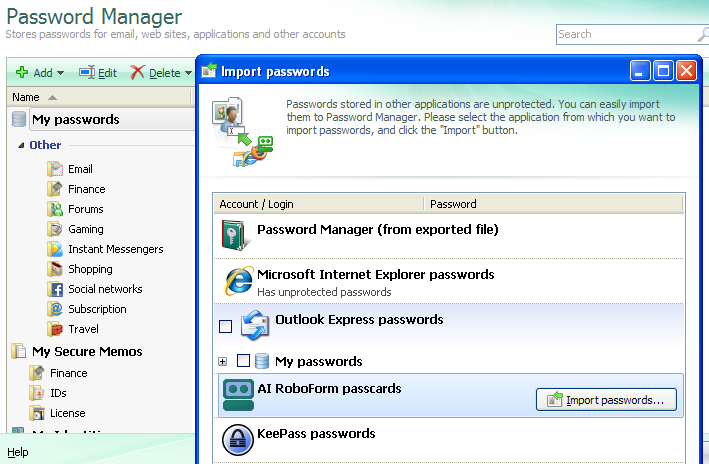
Task: Click the IDs folder icon
Action: 37,393
